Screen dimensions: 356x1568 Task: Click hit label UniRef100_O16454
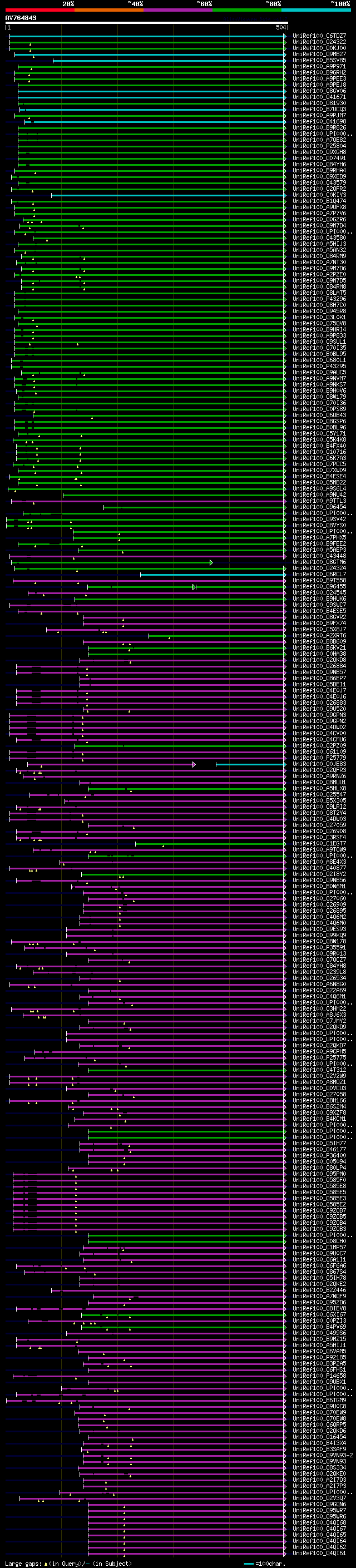pos(319,1437)
